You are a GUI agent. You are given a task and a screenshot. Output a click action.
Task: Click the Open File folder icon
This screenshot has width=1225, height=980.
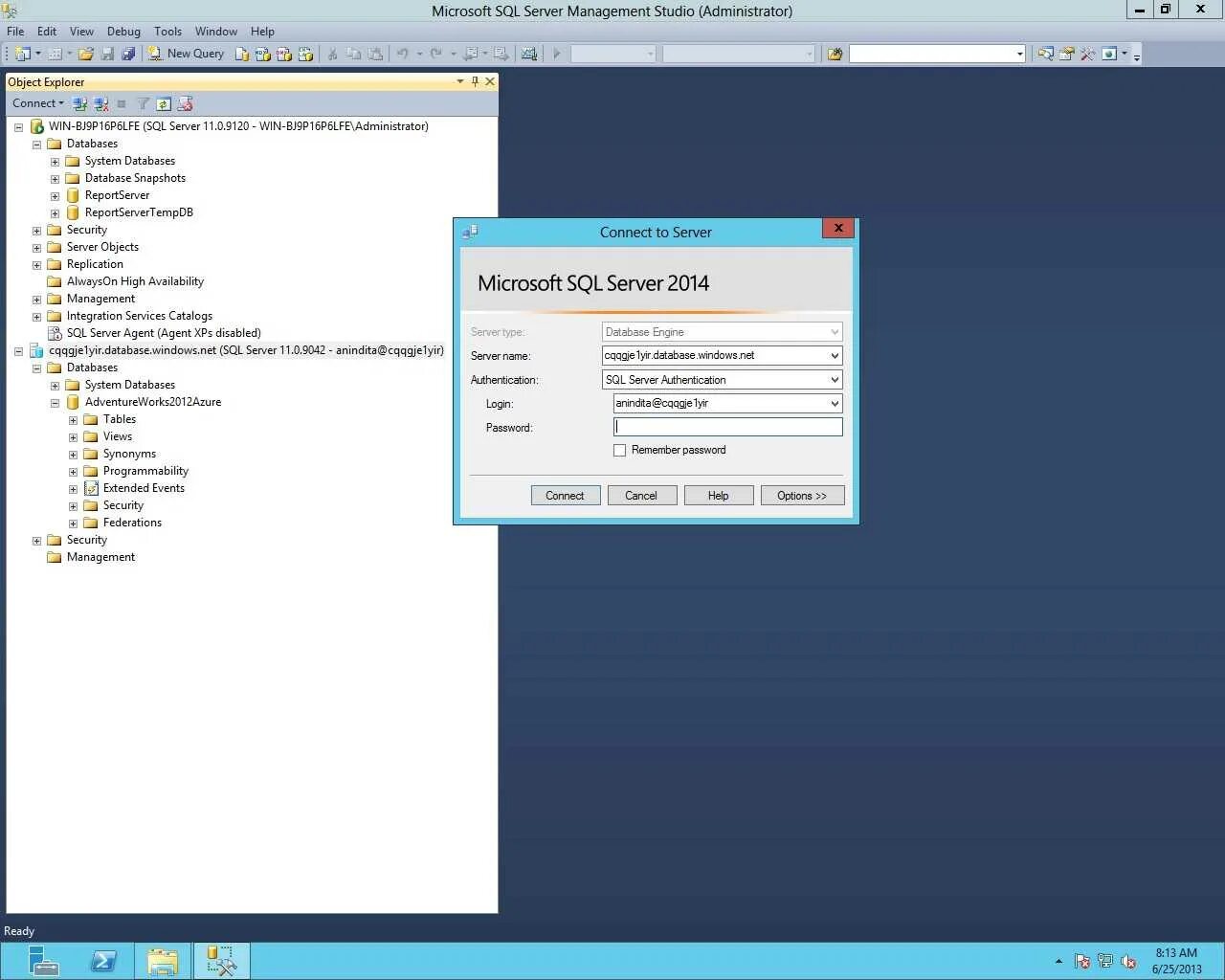[x=86, y=54]
